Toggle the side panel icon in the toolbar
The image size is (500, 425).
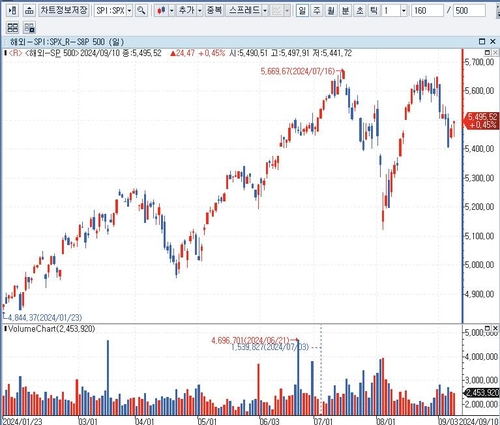(x=12, y=11)
